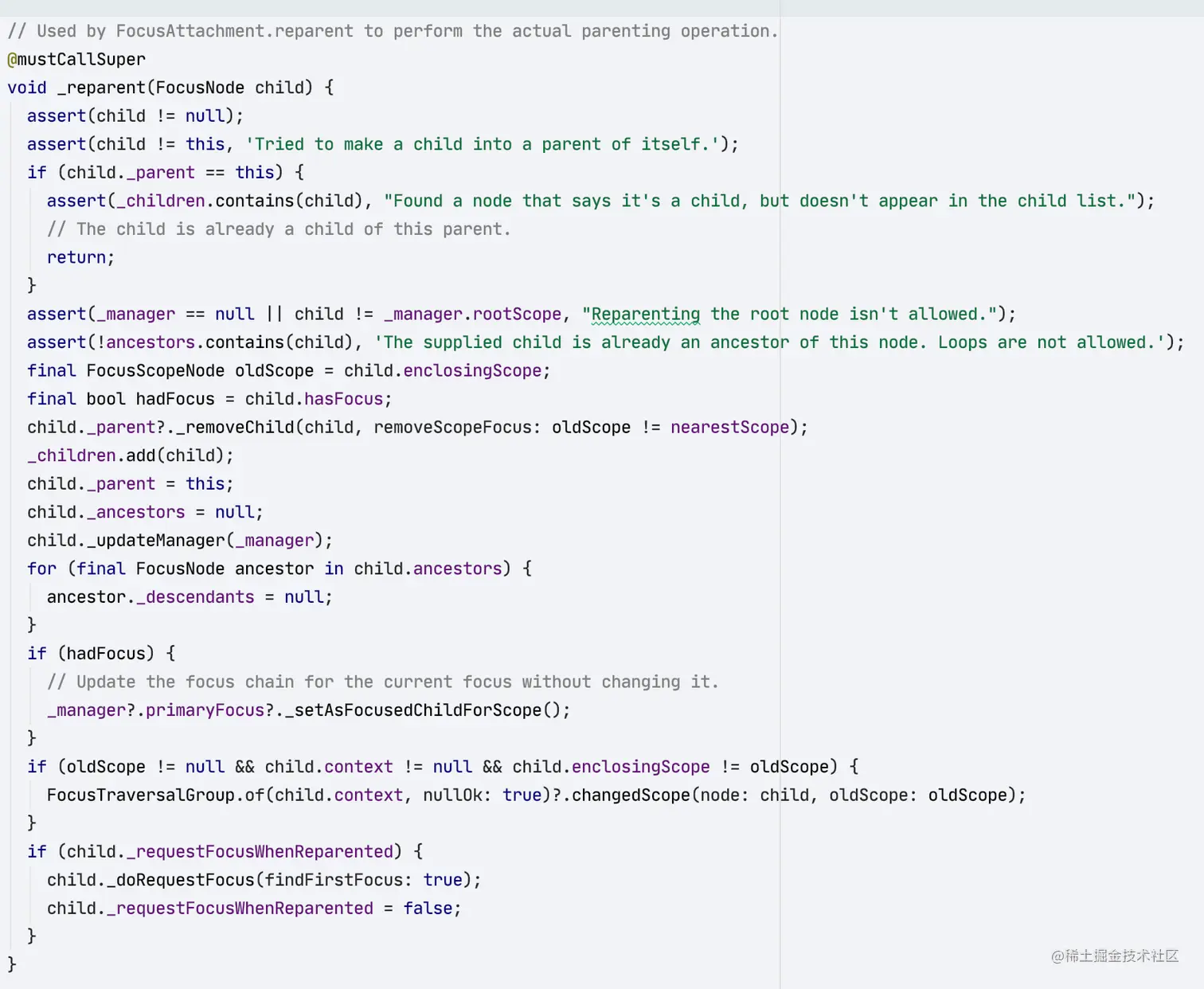Click the 'child._parent = this;' line
This screenshot has width=1204, height=989.
(131, 483)
